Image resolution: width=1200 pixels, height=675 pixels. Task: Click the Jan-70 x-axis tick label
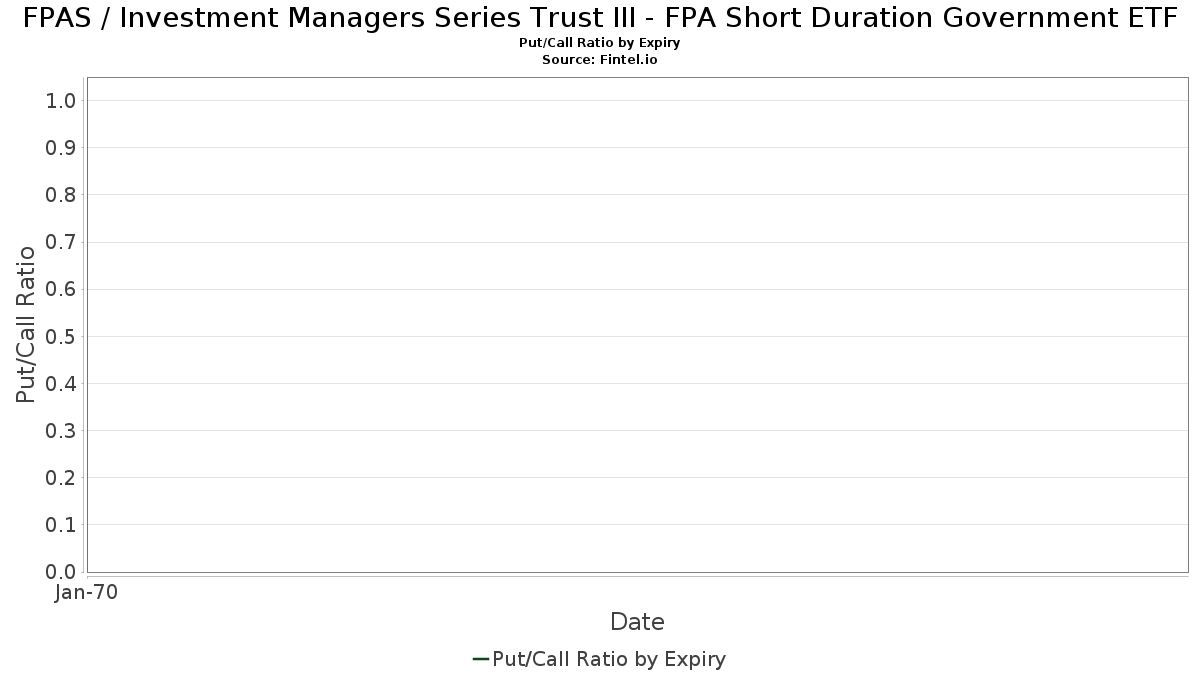(x=87, y=593)
